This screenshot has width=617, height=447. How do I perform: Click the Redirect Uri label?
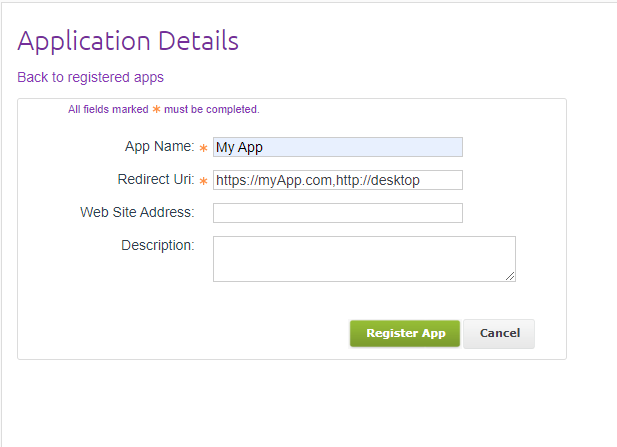pyautogui.click(x=155, y=179)
